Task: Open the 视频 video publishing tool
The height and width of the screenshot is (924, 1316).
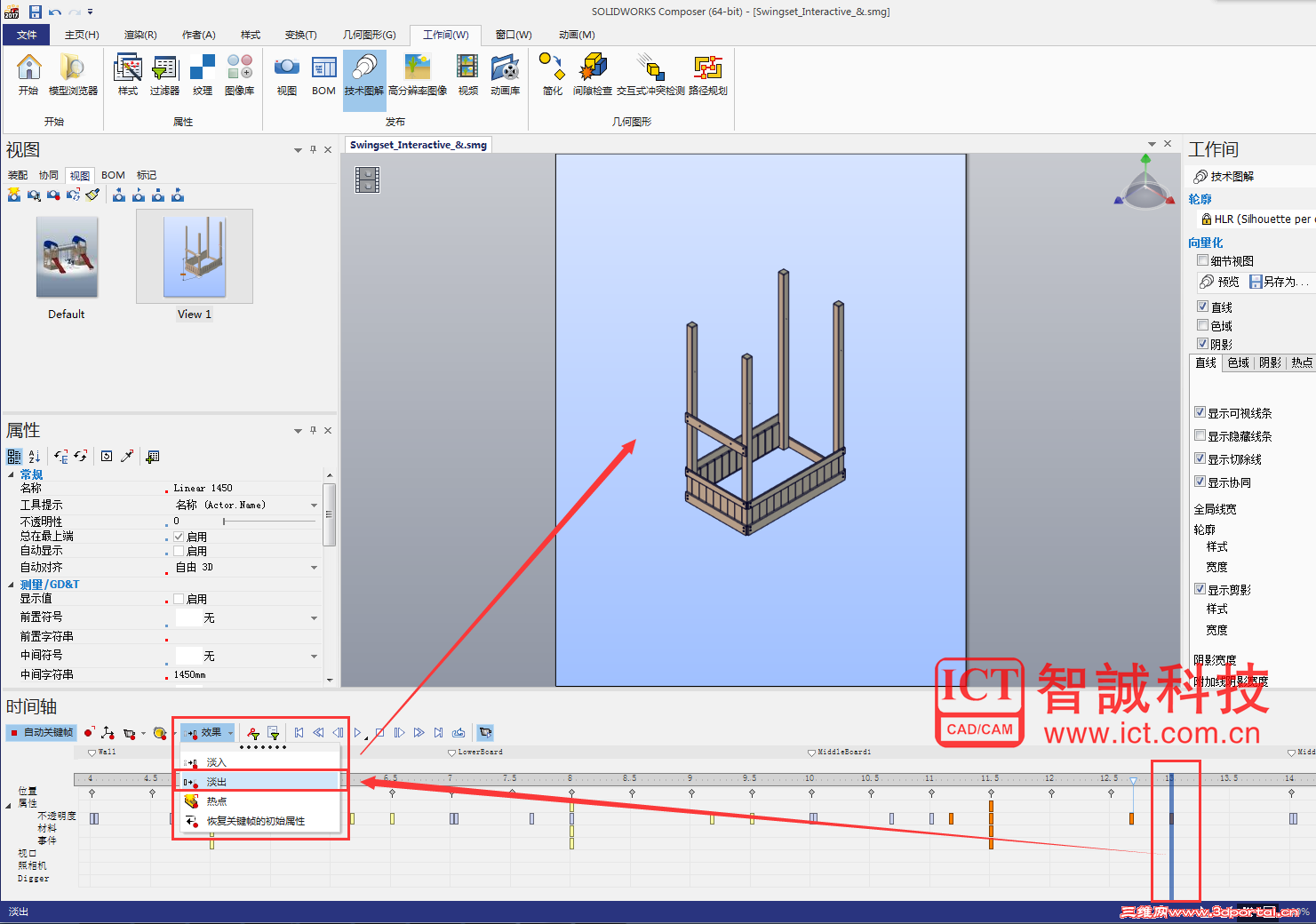Action: (467, 75)
